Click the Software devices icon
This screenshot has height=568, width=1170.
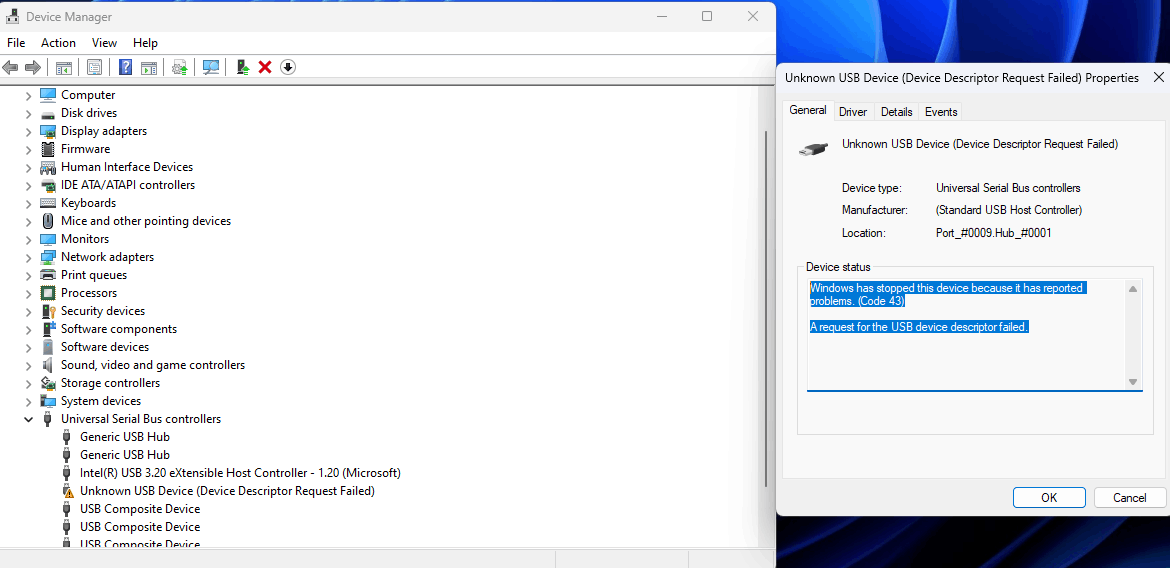pyautogui.click(x=48, y=347)
